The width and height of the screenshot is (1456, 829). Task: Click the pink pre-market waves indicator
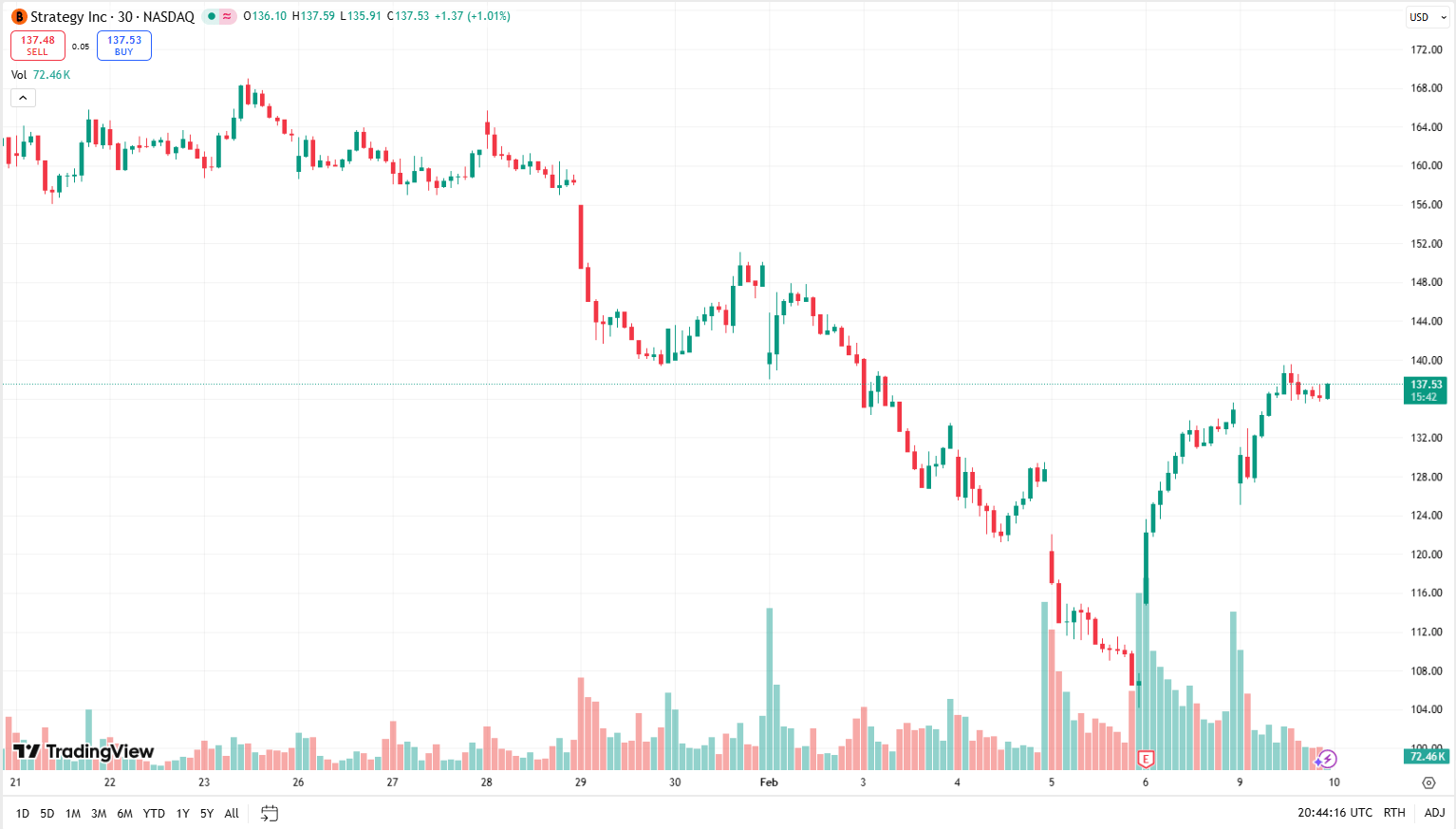tap(227, 16)
